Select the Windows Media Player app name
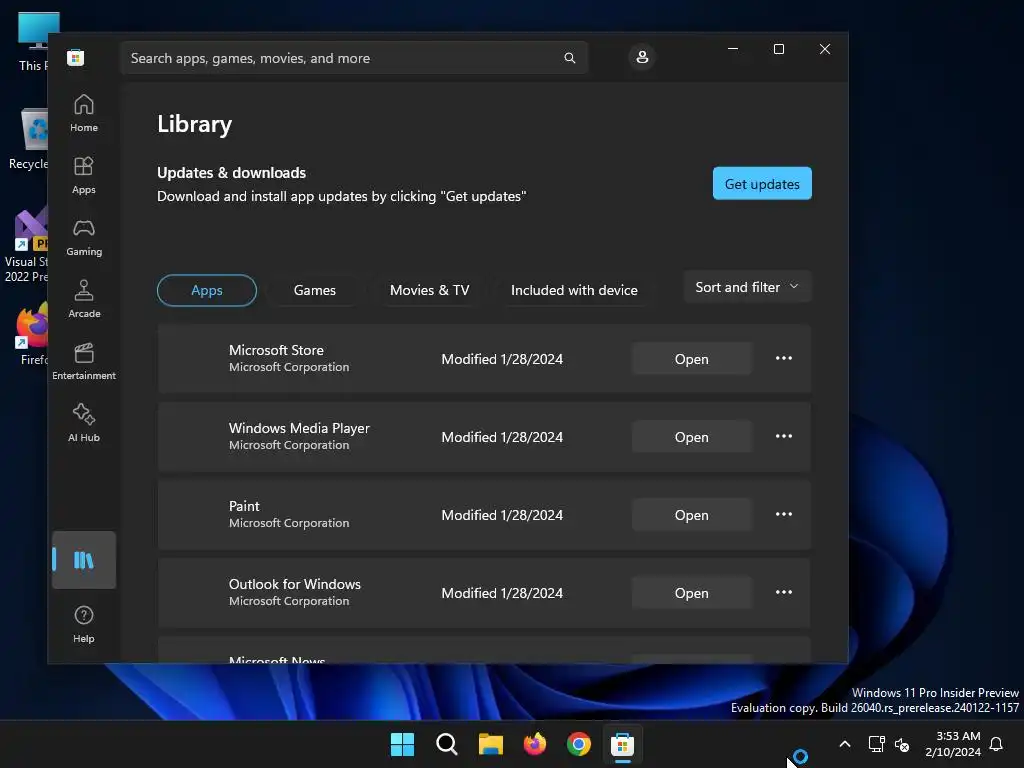Image resolution: width=1024 pixels, height=768 pixels. point(299,428)
